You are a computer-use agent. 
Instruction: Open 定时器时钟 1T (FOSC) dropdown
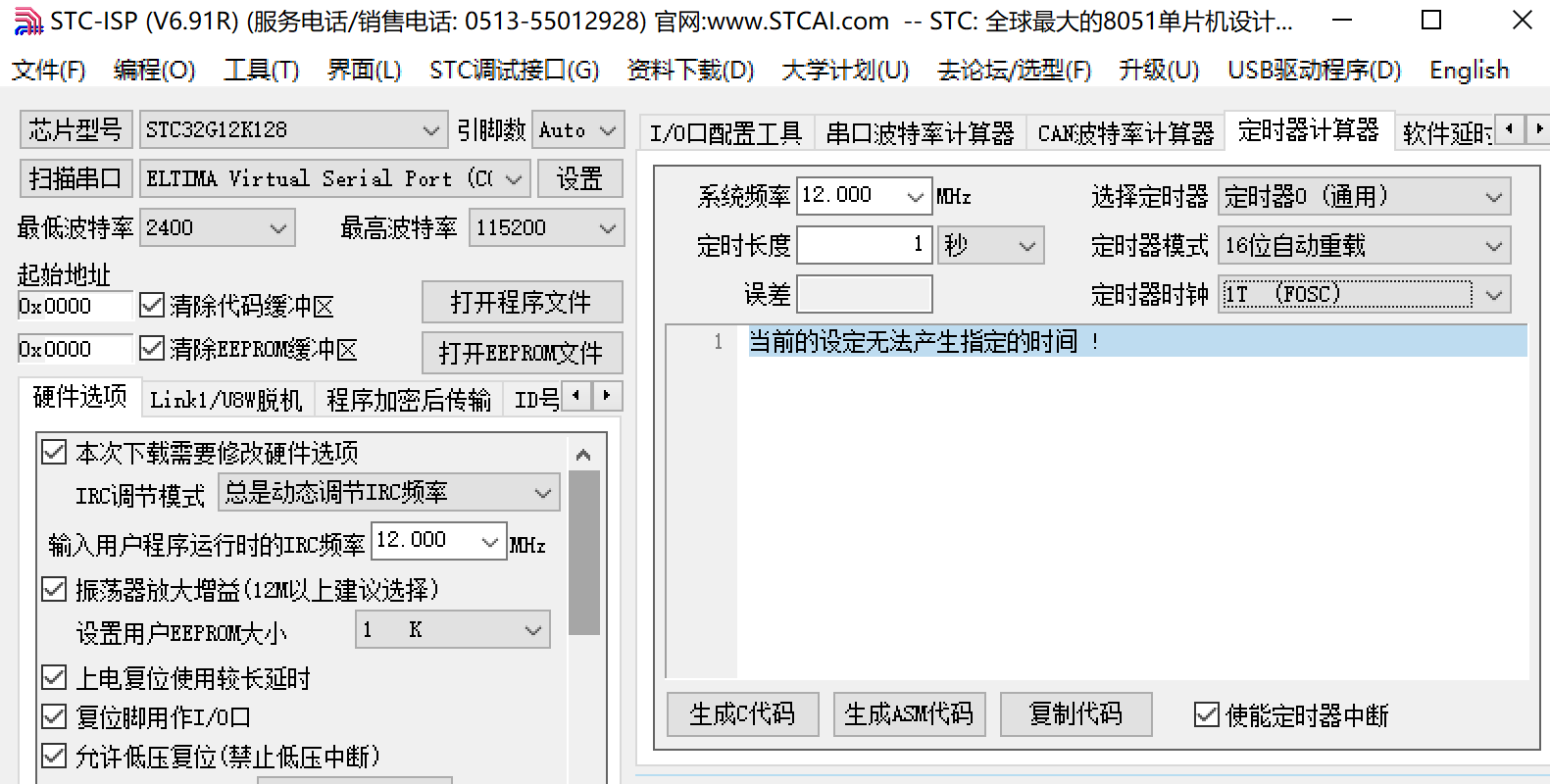pos(1364,294)
